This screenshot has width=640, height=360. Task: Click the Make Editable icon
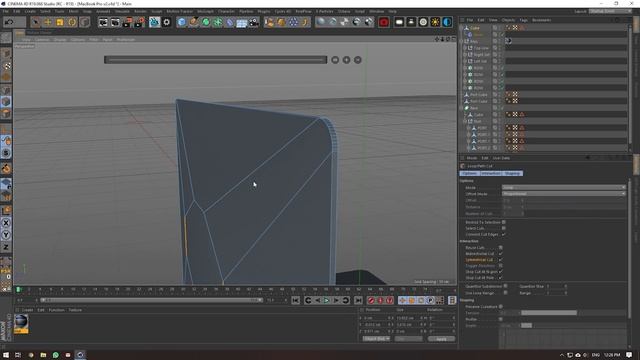(6, 38)
